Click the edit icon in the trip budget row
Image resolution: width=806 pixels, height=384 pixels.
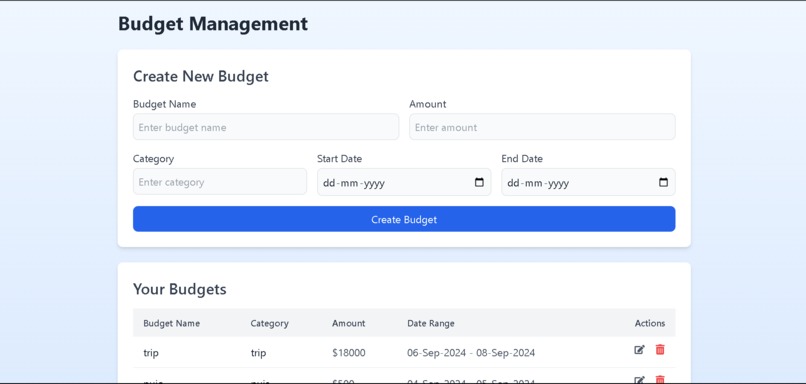(x=639, y=350)
